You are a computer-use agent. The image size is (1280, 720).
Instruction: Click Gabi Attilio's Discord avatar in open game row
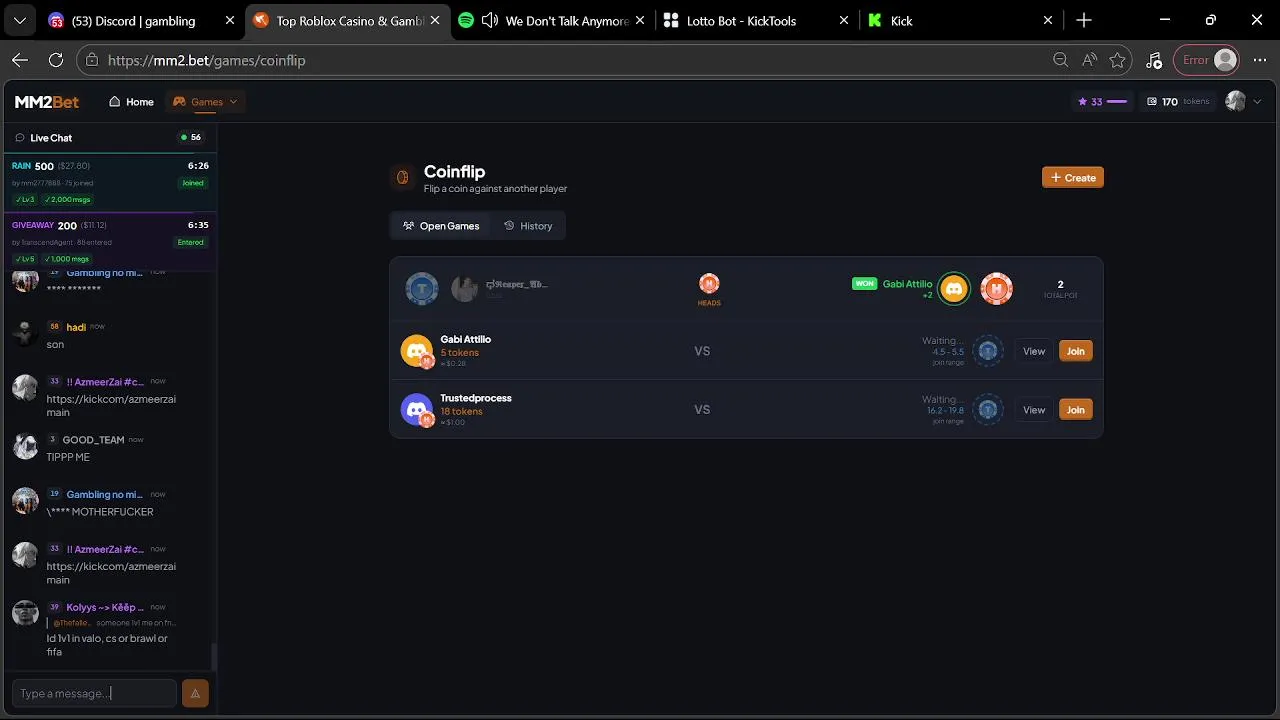(416, 351)
